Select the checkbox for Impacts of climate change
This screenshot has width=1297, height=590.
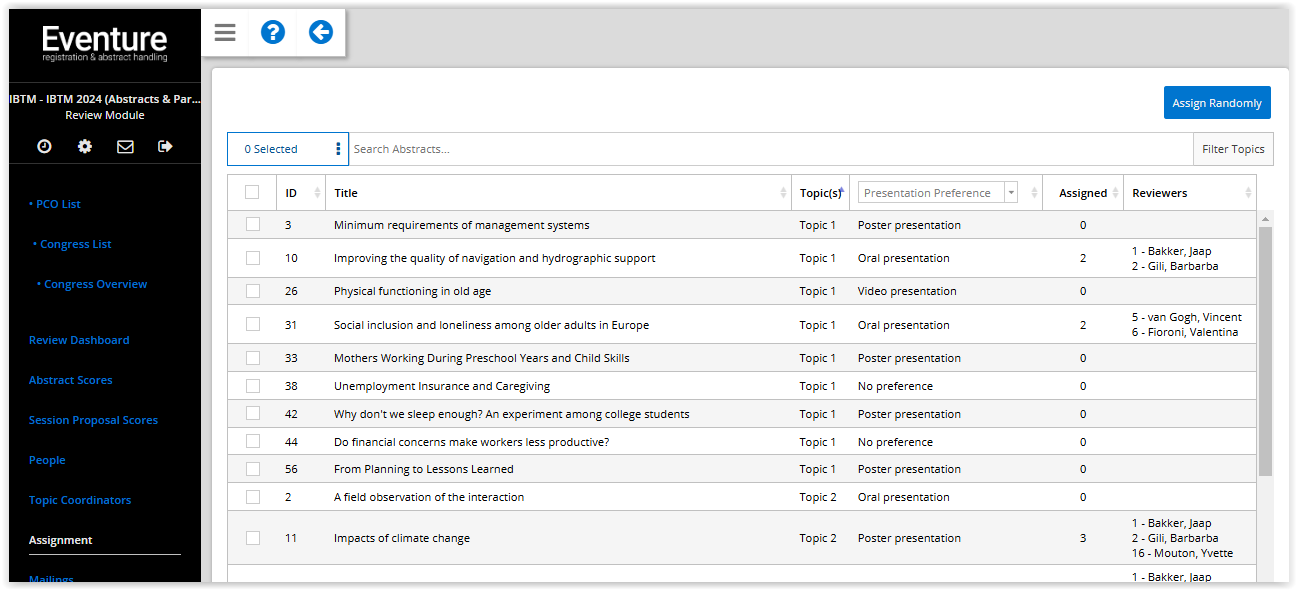click(x=253, y=538)
